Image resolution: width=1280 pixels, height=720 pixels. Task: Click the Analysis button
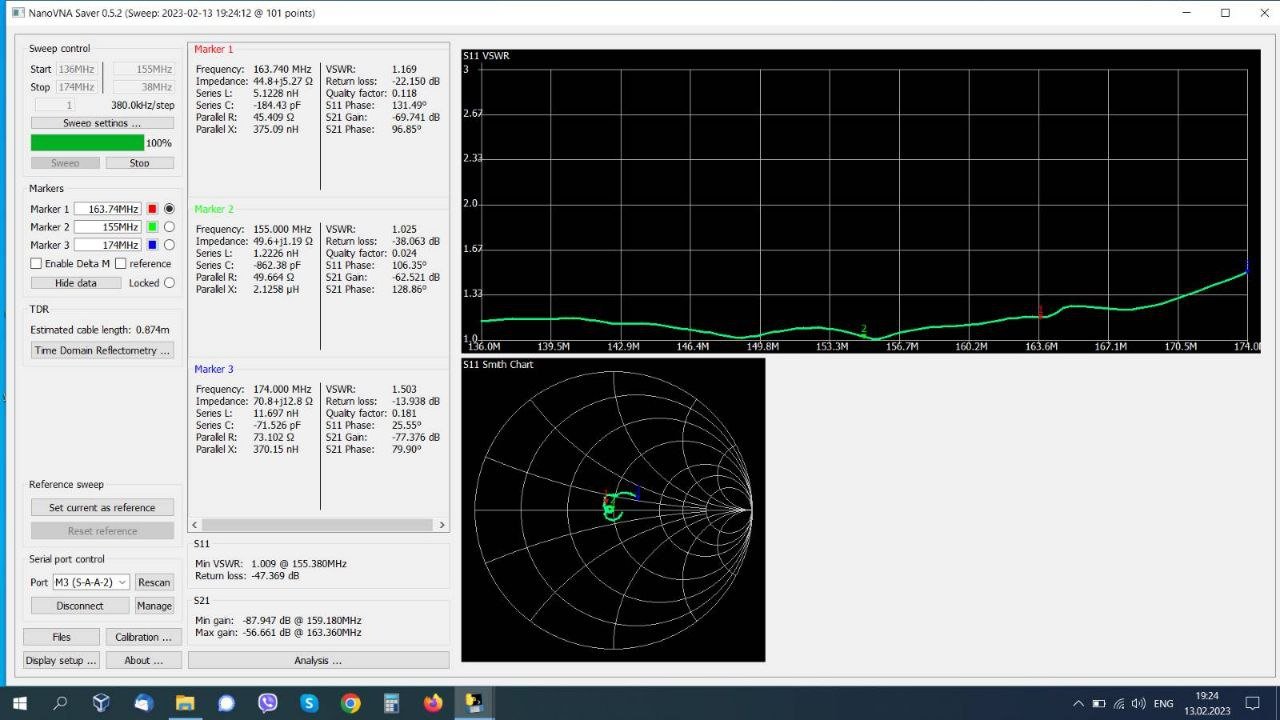click(318, 660)
